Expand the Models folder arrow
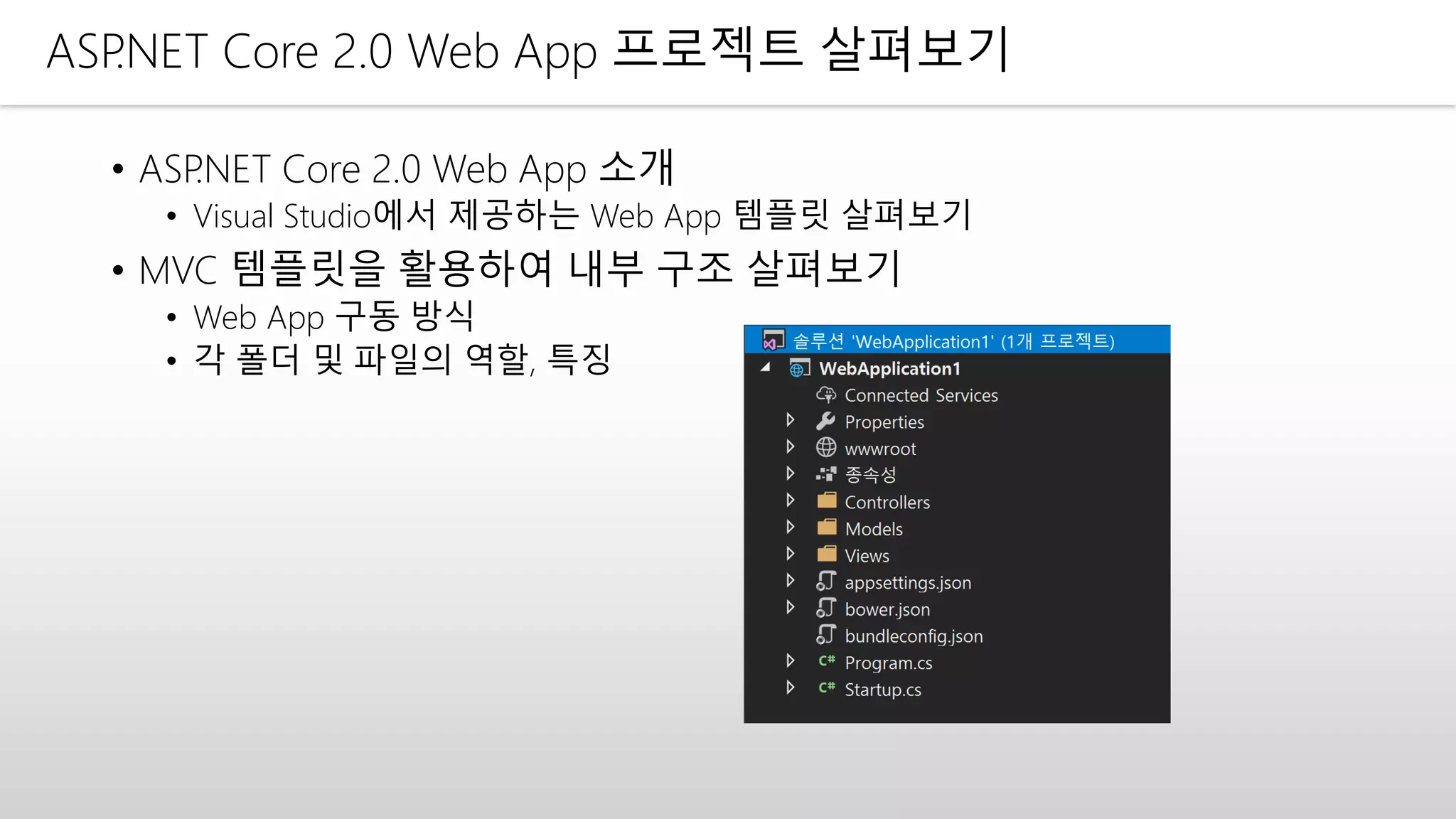The width and height of the screenshot is (1456, 819). 791,527
